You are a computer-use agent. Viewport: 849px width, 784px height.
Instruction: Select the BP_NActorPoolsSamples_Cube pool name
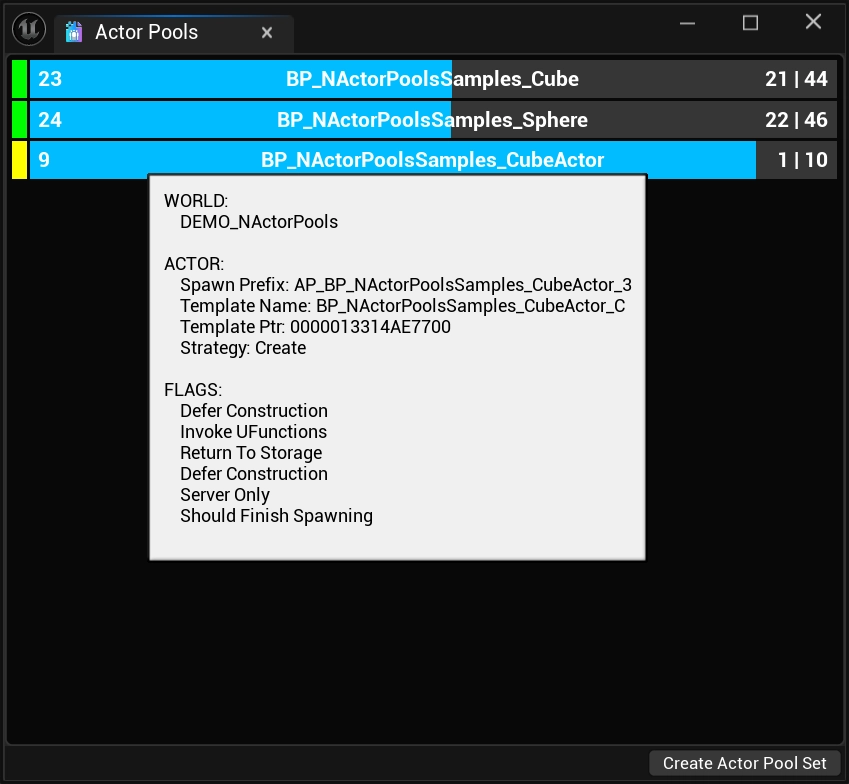[432, 79]
